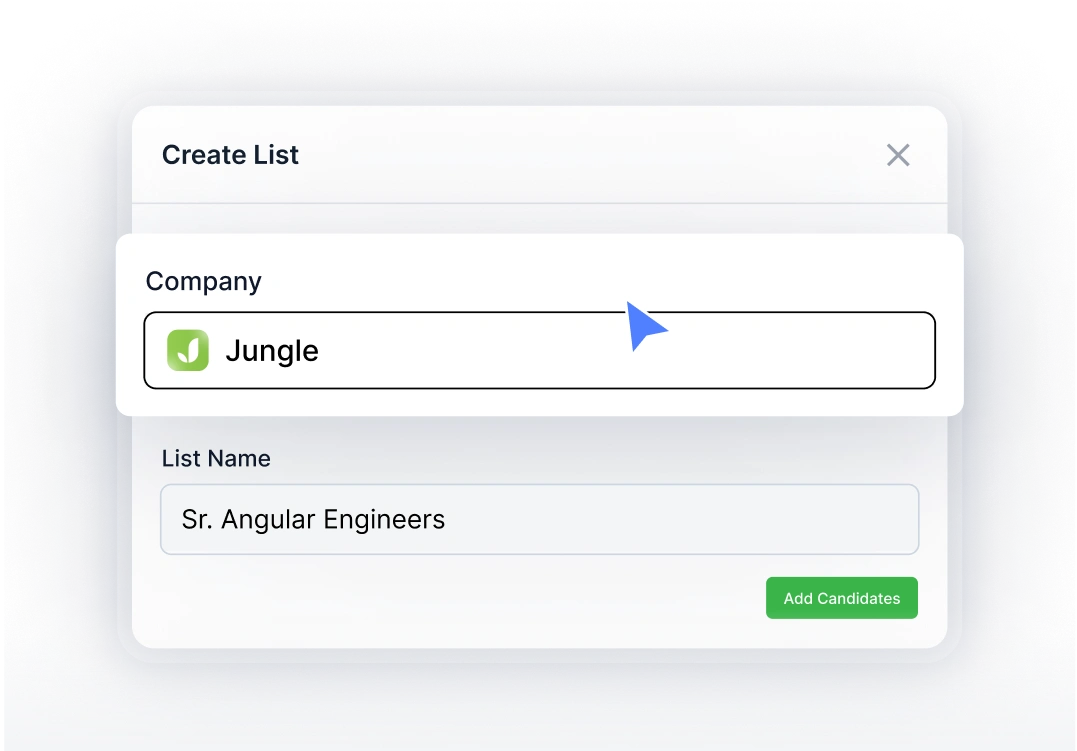Click the word Candidates on green button

pyautogui.click(x=859, y=598)
